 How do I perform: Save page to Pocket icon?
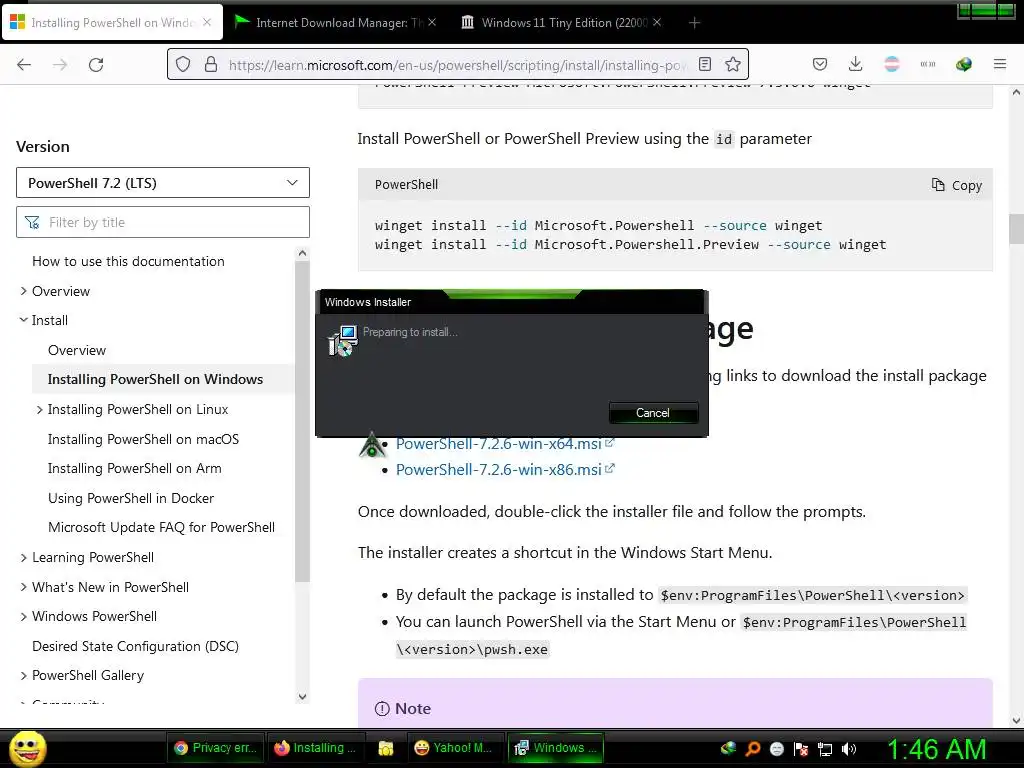pyautogui.click(x=820, y=64)
